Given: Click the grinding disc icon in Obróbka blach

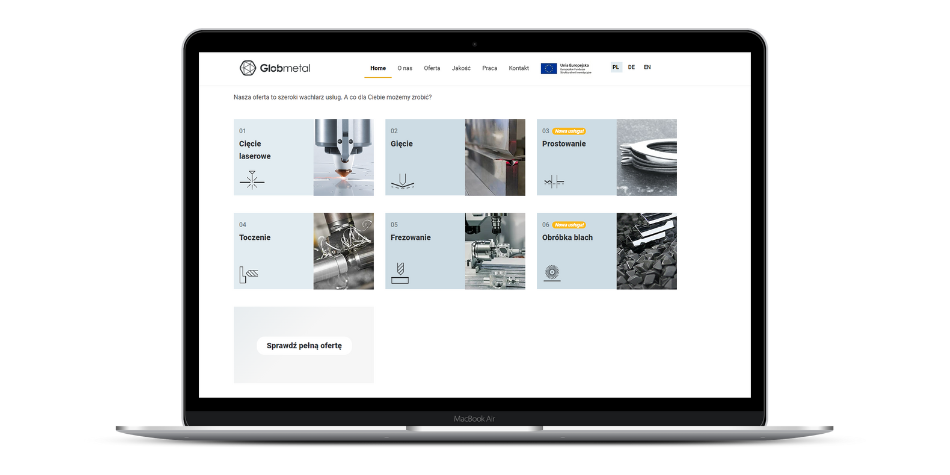Looking at the screenshot, I should tap(551, 272).
